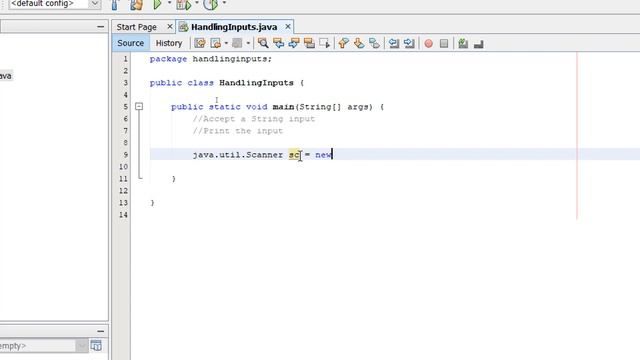Click the Back navigation icon
Image resolution: width=640 pixels, height=360 pixels.
[x=216, y=43]
